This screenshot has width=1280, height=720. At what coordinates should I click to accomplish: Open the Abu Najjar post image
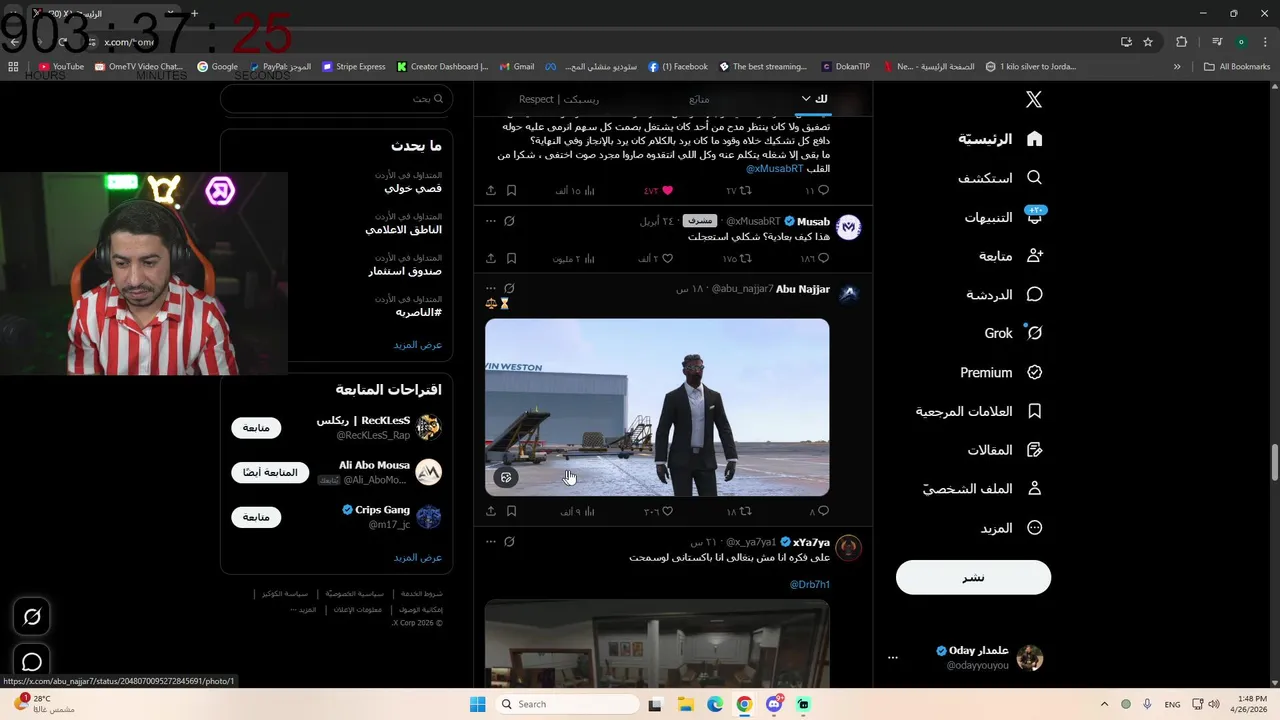(657, 407)
